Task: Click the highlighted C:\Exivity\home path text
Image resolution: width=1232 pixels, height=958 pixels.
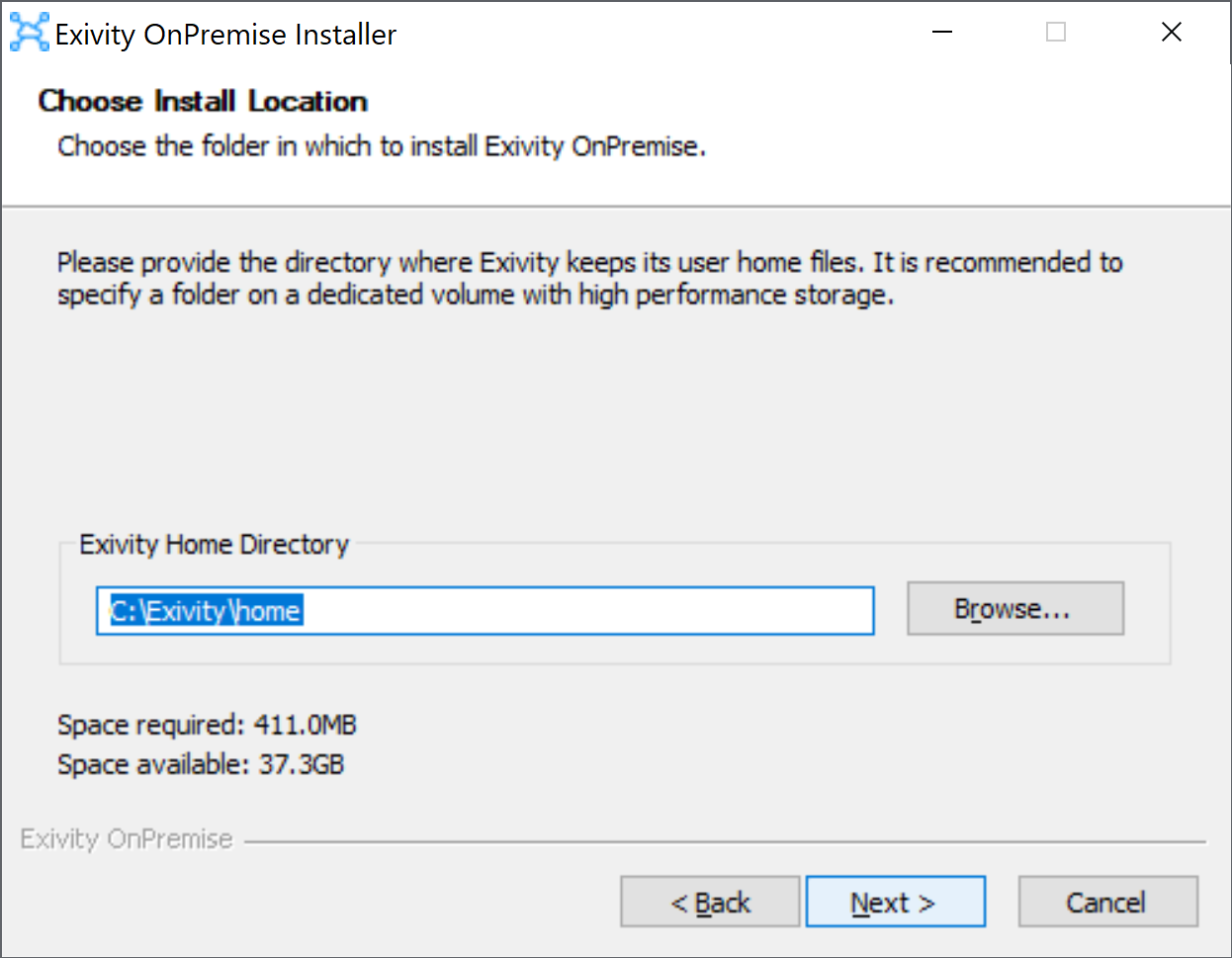Action: (x=206, y=611)
